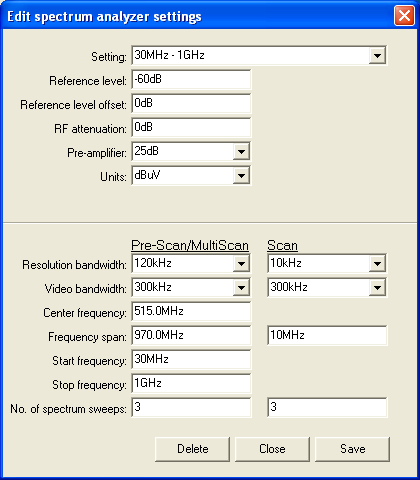Select Scan Frequency span 10MHz field

(x=327, y=335)
